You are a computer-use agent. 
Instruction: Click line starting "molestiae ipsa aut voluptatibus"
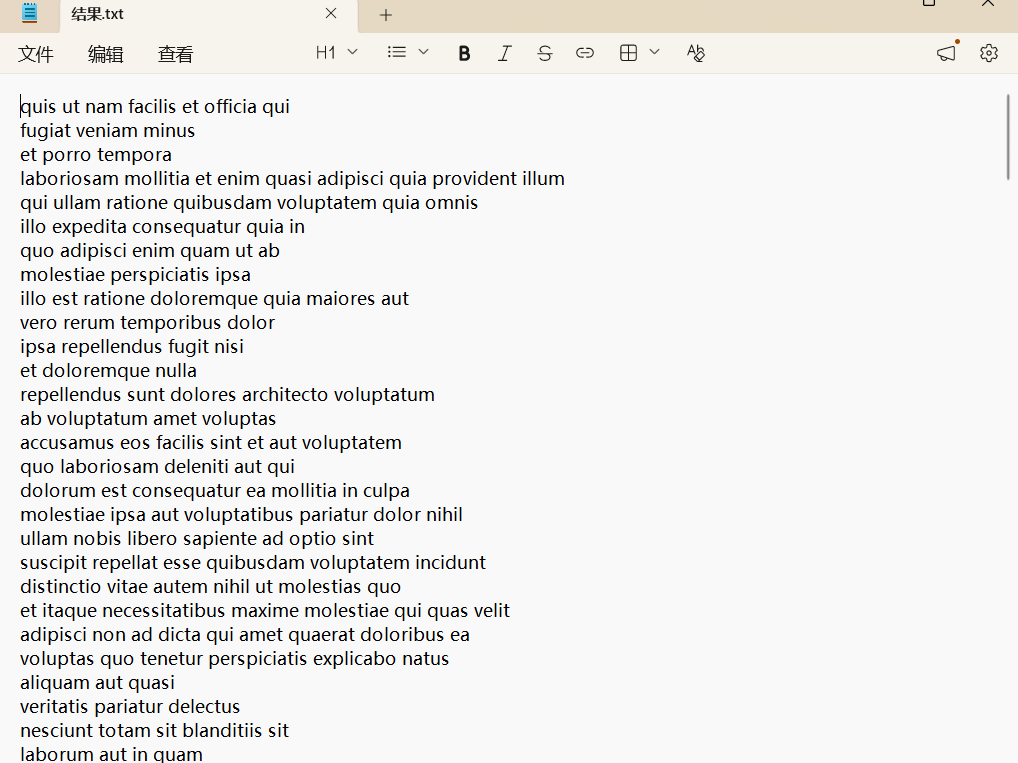242,515
